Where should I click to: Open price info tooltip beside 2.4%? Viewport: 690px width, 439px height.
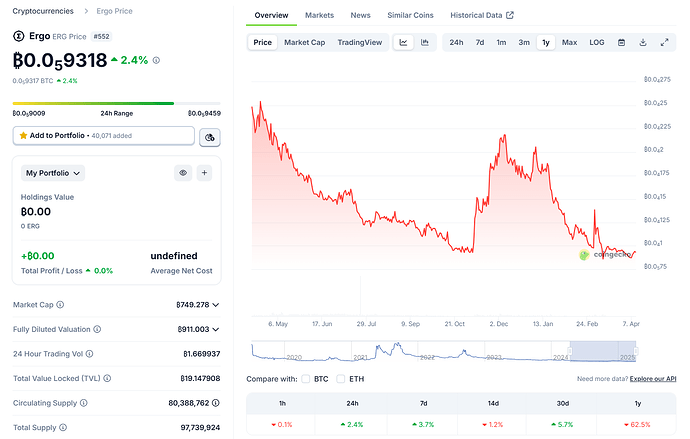tap(156, 60)
